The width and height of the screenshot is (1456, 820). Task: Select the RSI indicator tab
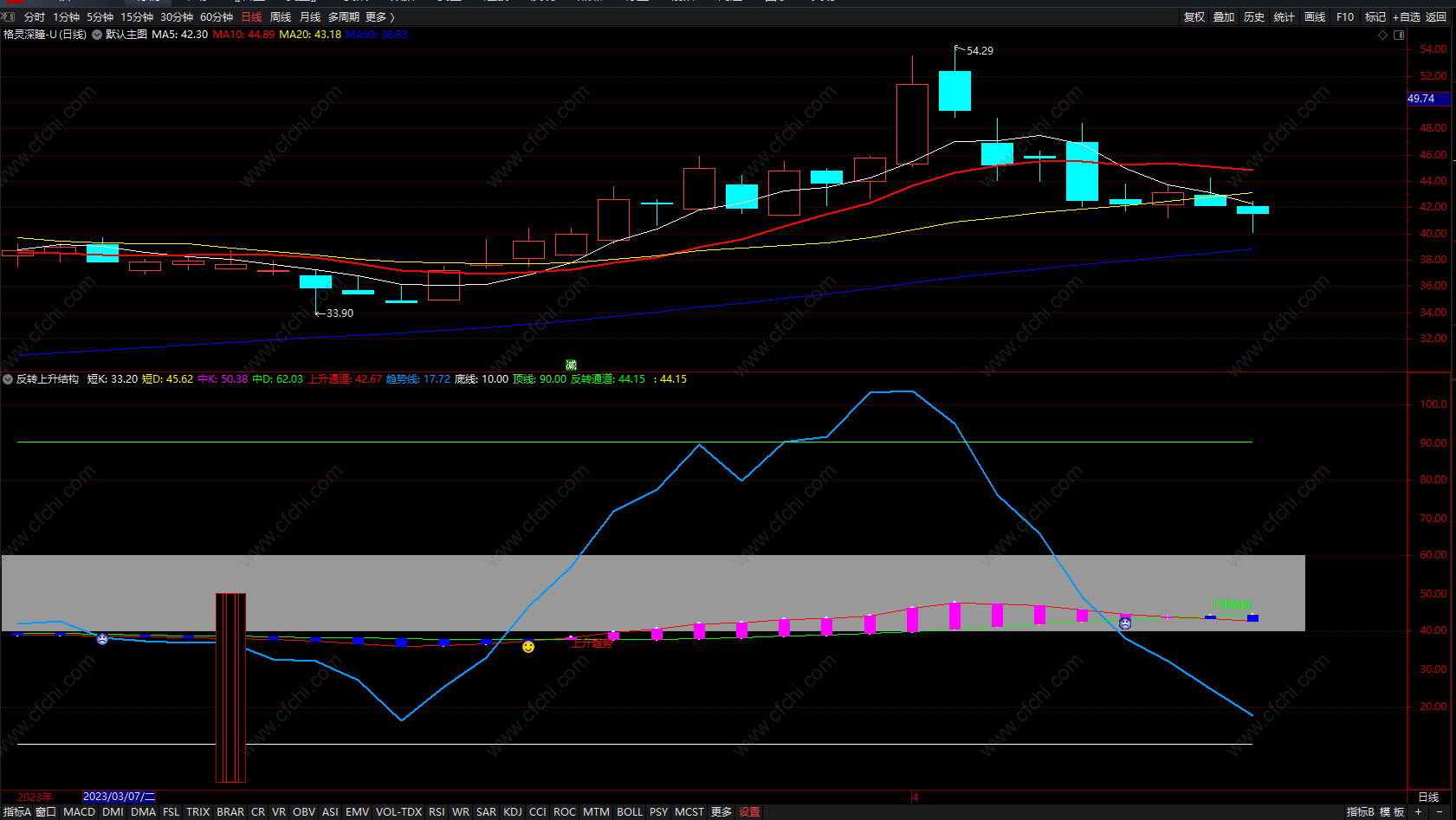coord(437,812)
